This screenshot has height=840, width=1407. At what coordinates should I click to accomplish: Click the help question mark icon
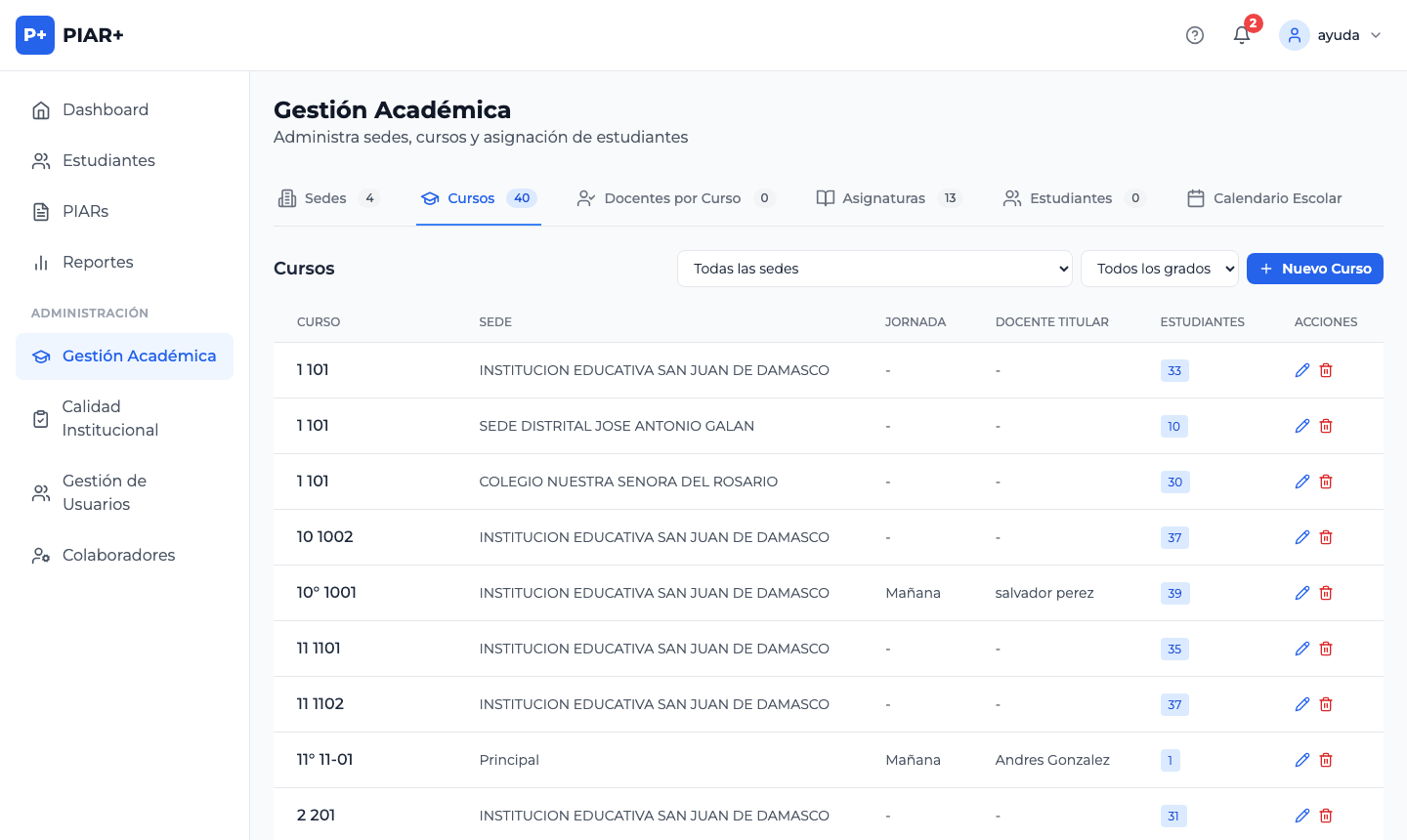pos(1194,35)
